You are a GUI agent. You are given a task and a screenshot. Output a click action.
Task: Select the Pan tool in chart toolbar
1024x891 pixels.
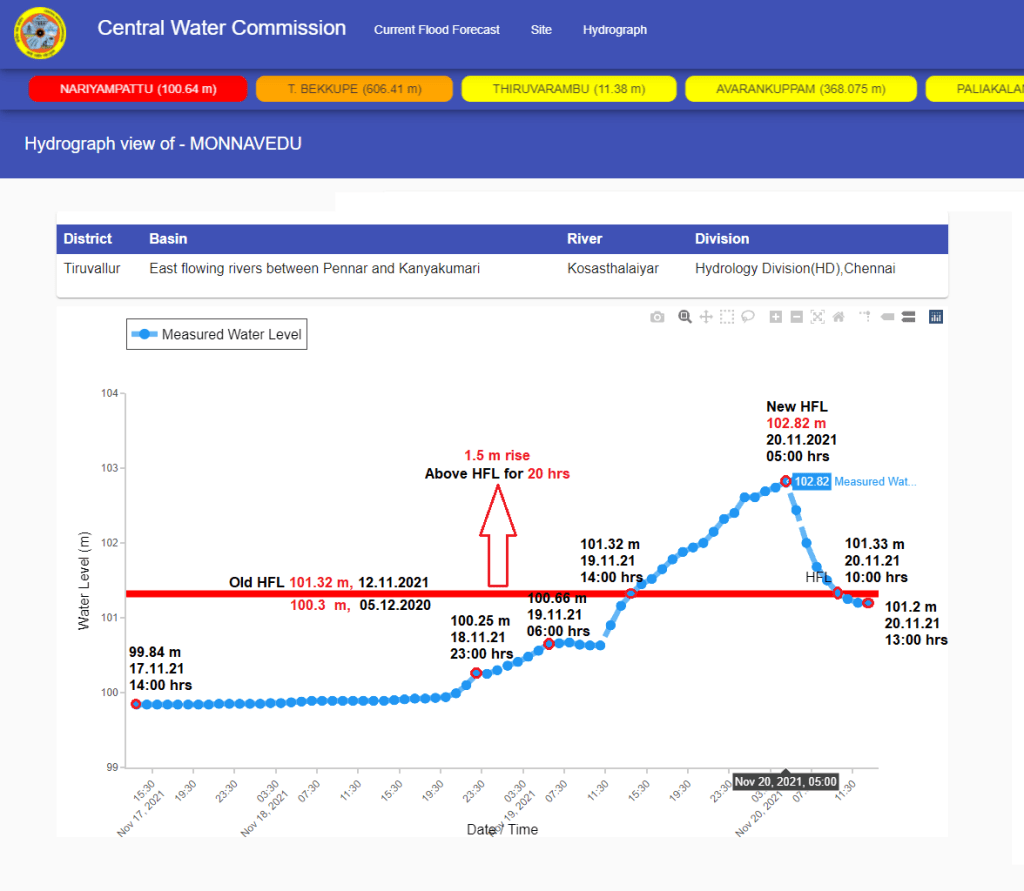[x=706, y=317]
